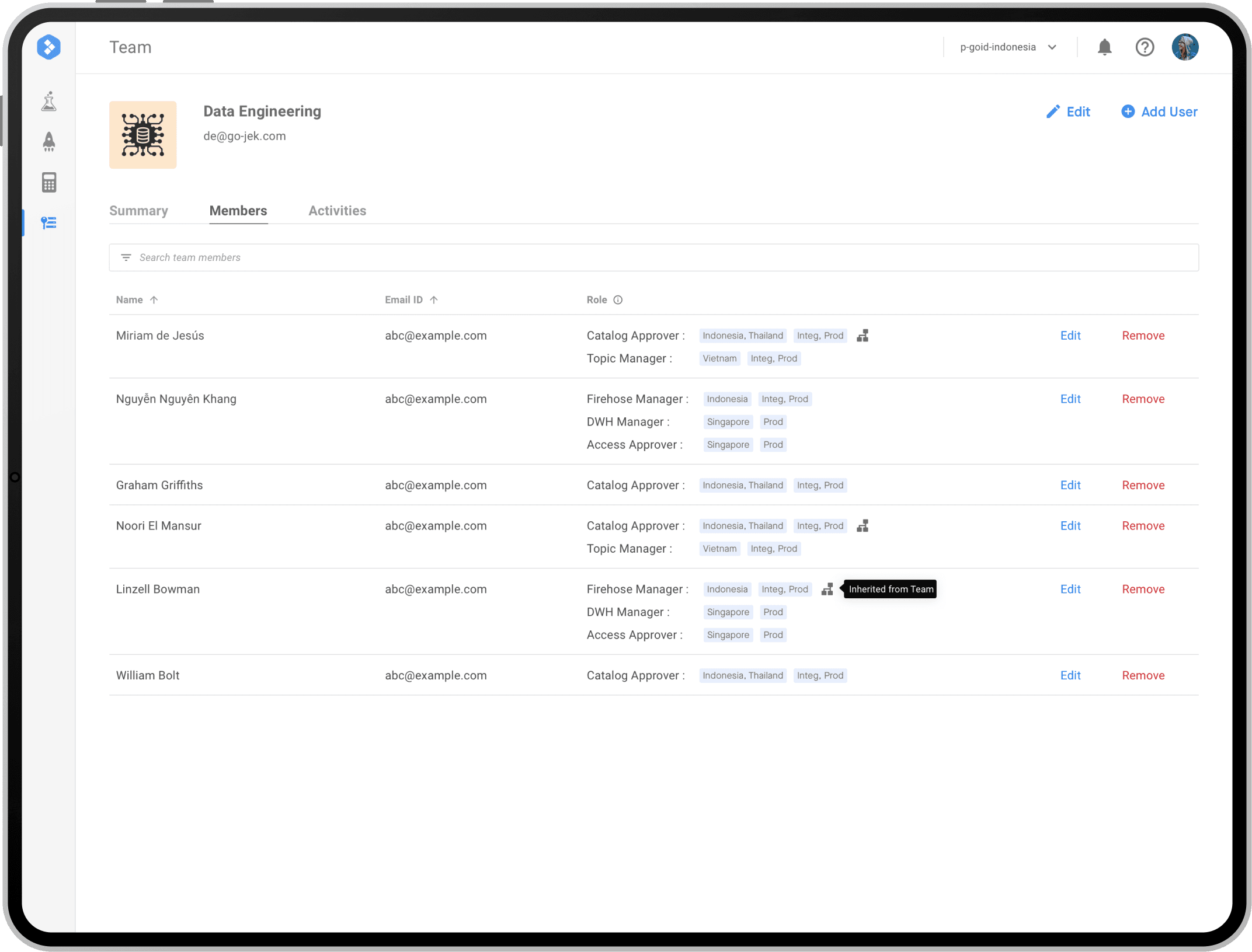
Task: Remove Linzell Bowman from team
Action: click(x=1143, y=590)
